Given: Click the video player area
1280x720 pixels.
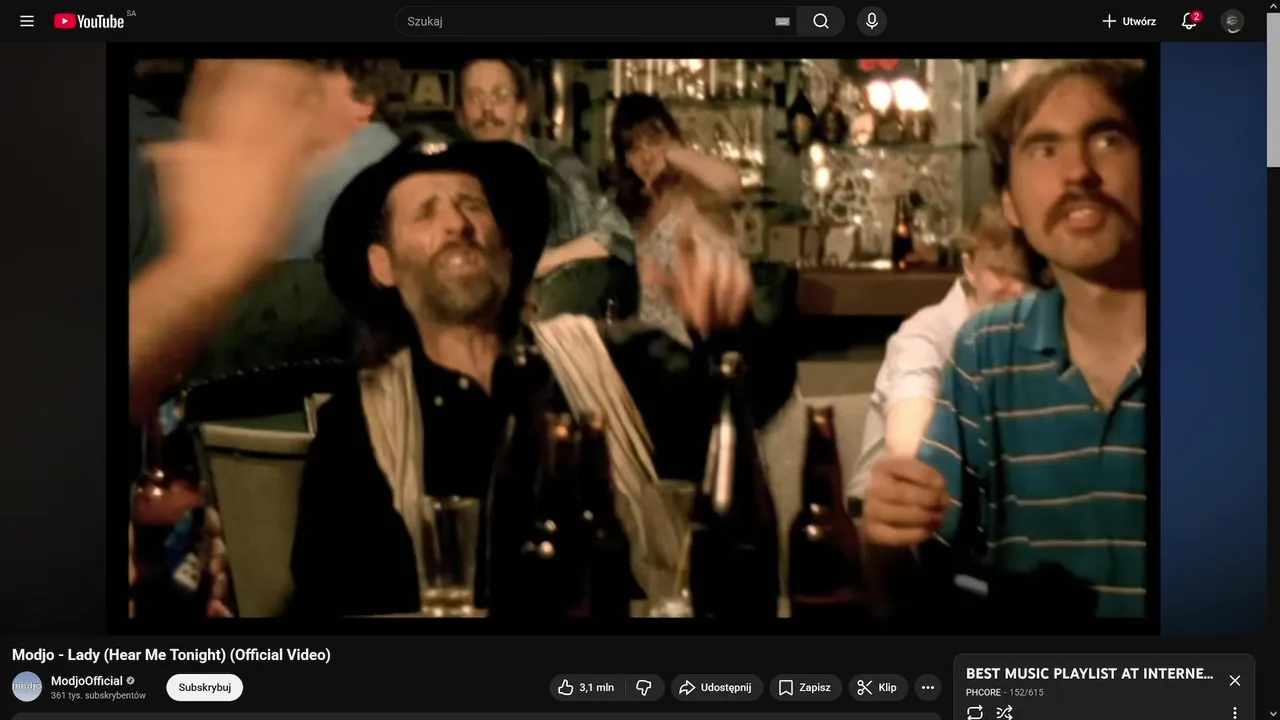Looking at the screenshot, I should click(x=633, y=338).
